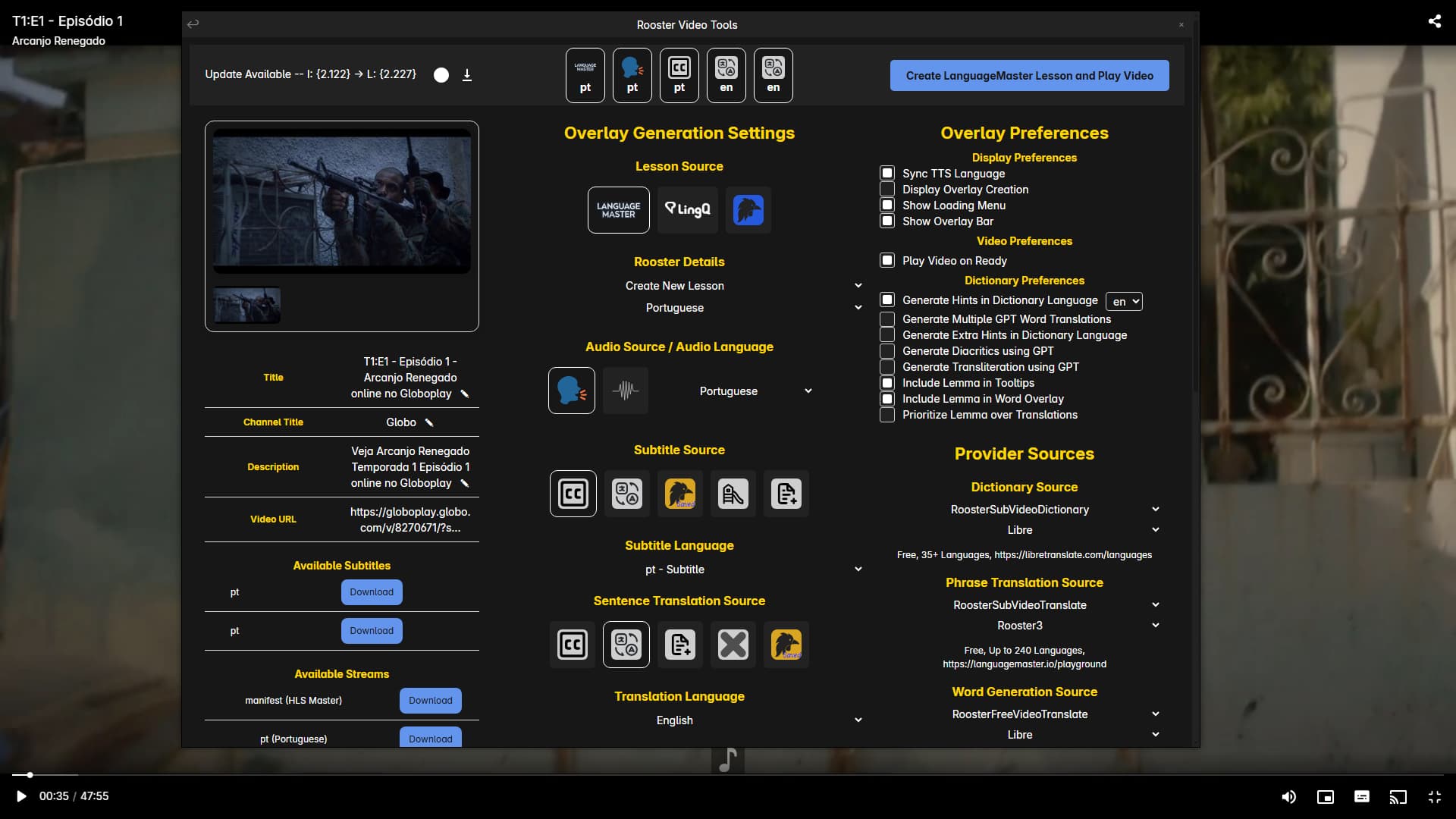Click Create LanguageMaster Lesson and Play Video
1456x819 pixels.
pos(1029,76)
